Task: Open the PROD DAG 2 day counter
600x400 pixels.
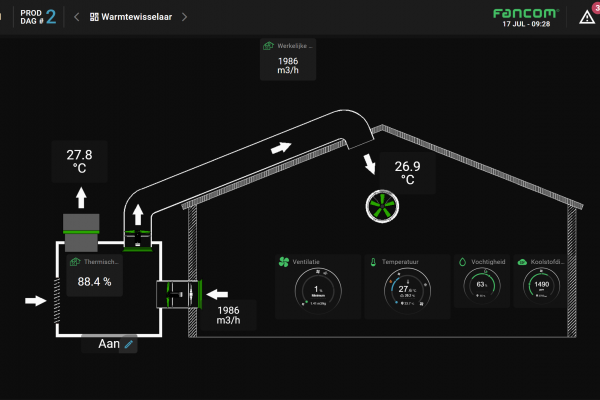Action: pyautogui.click(x=37, y=16)
